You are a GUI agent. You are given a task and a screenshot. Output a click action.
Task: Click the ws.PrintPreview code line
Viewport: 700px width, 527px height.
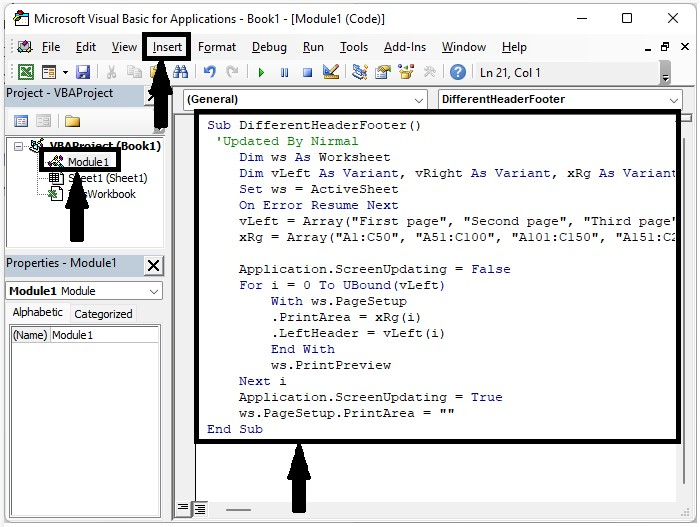pyautogui.click(x=331, y=365)
